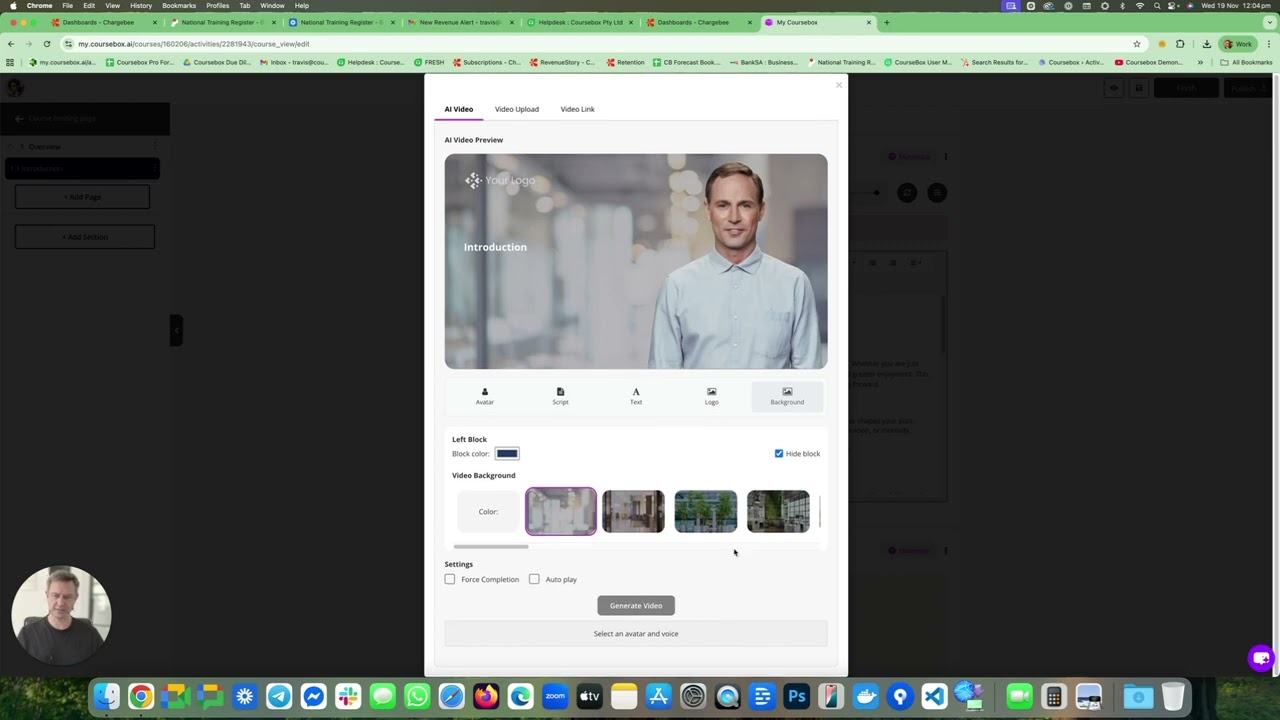This screenshot has width=1280, height=720.
Task: Open Spotlight search in the menu bar
Action: pos(1156,6)
